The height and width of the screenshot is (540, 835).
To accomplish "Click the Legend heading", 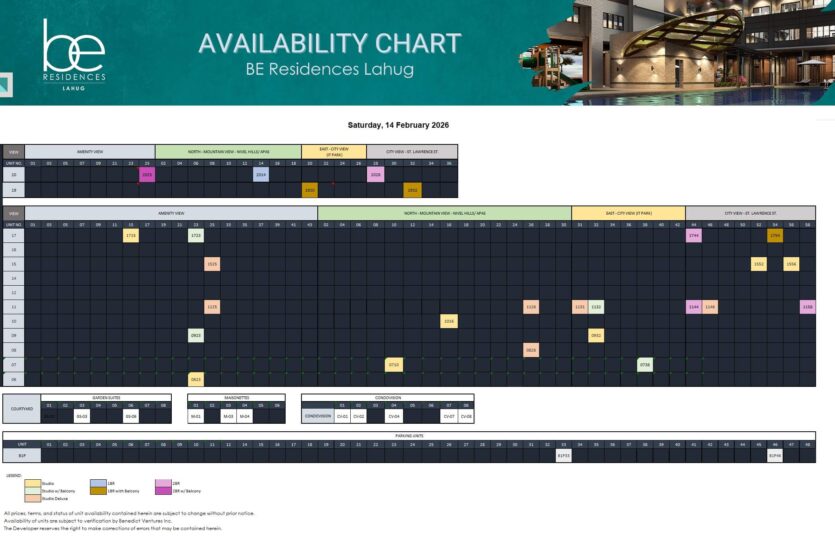I will (x=14, y=475).
